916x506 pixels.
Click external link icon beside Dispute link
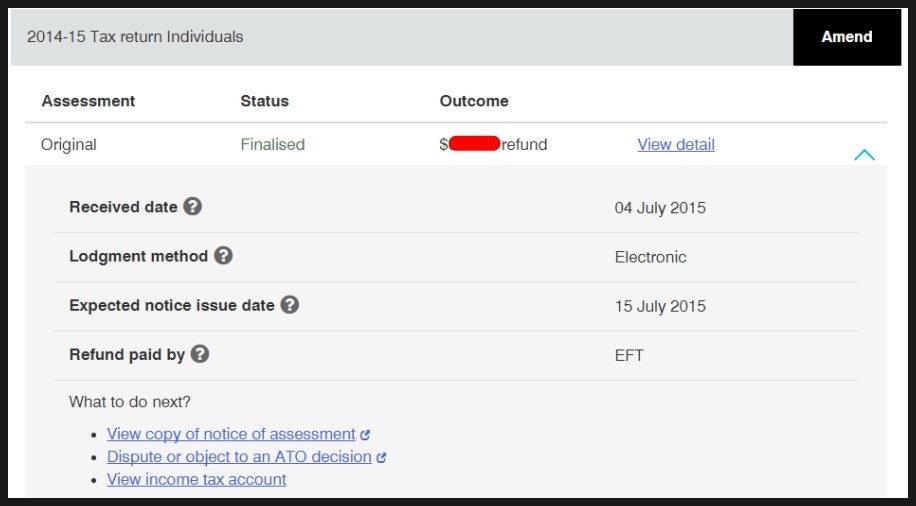pyautogui.click(x=381, y=458)
